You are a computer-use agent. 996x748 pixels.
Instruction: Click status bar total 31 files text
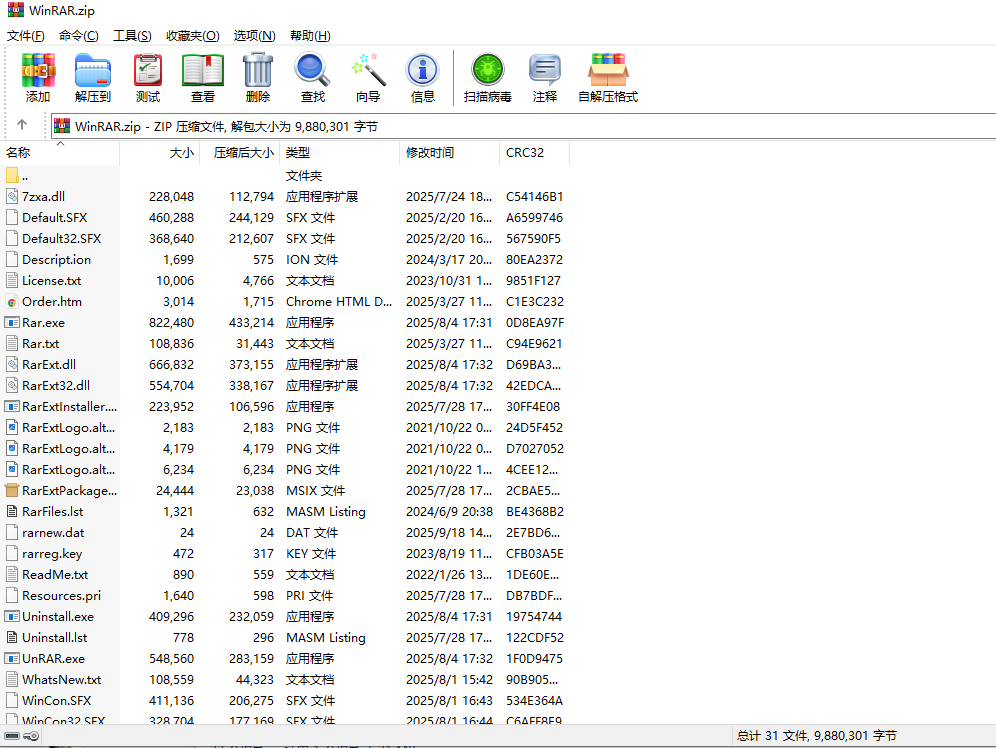click(817, 736)
